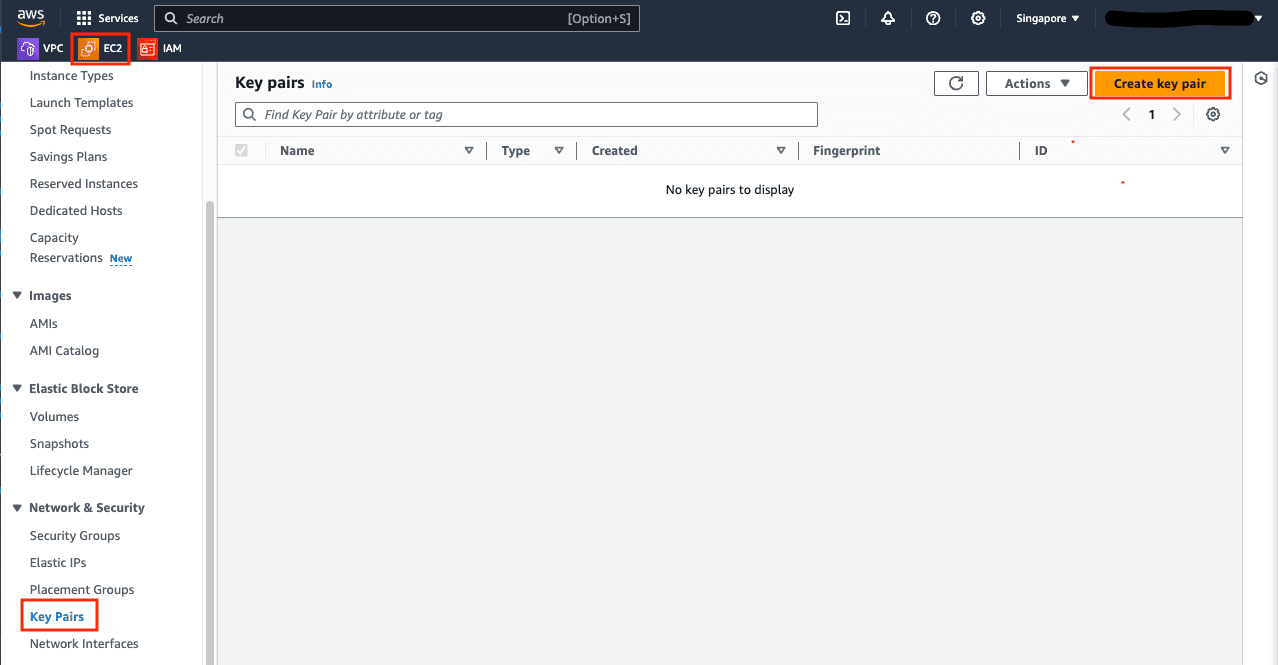Image resolution: width=1278 pixels, height=665 pixels.
Task: Focus the Find Key Pair filter field
Action: click(x=526, y=115)
